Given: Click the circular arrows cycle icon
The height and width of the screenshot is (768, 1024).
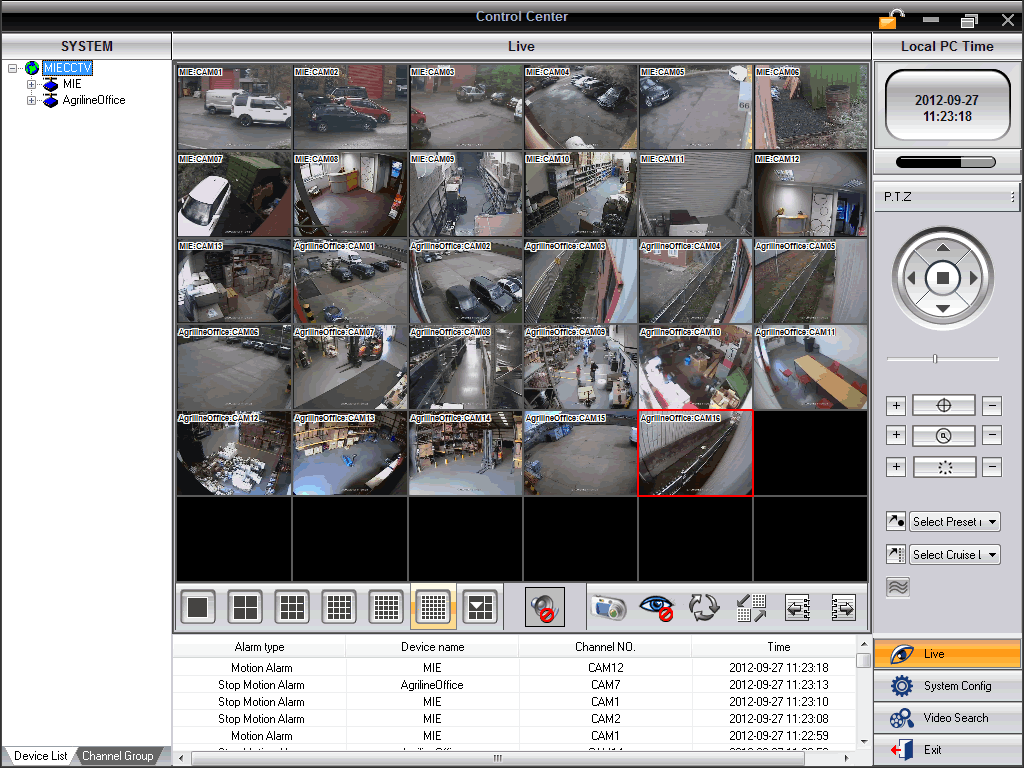Looking at the screenshot, I should tap(704, 607).
